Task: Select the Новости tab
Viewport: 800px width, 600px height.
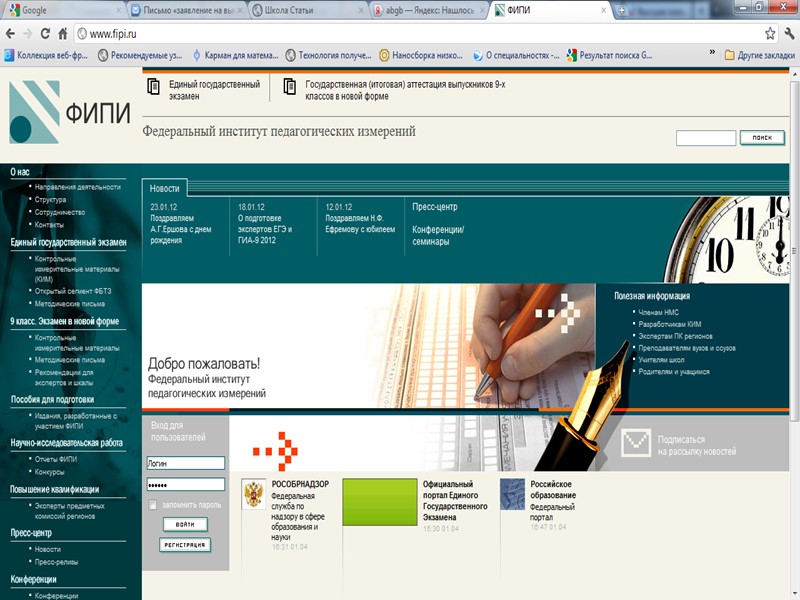Action: point(164,188)
